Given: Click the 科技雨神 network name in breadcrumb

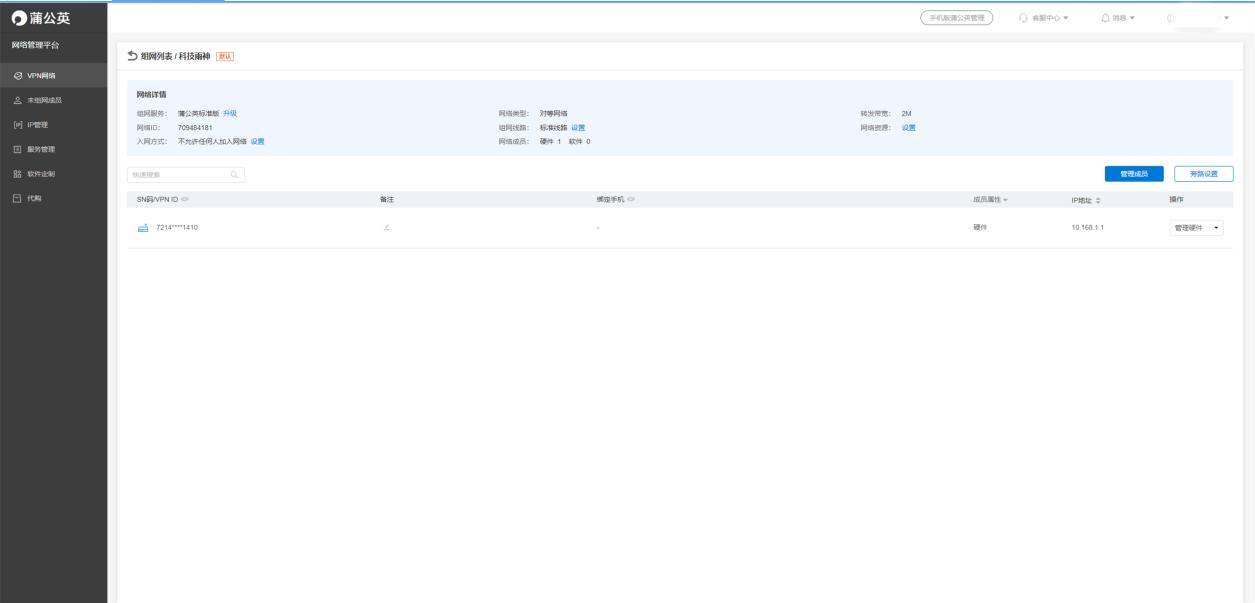Looking at the screenshot, I should click(x=195, y=56).
